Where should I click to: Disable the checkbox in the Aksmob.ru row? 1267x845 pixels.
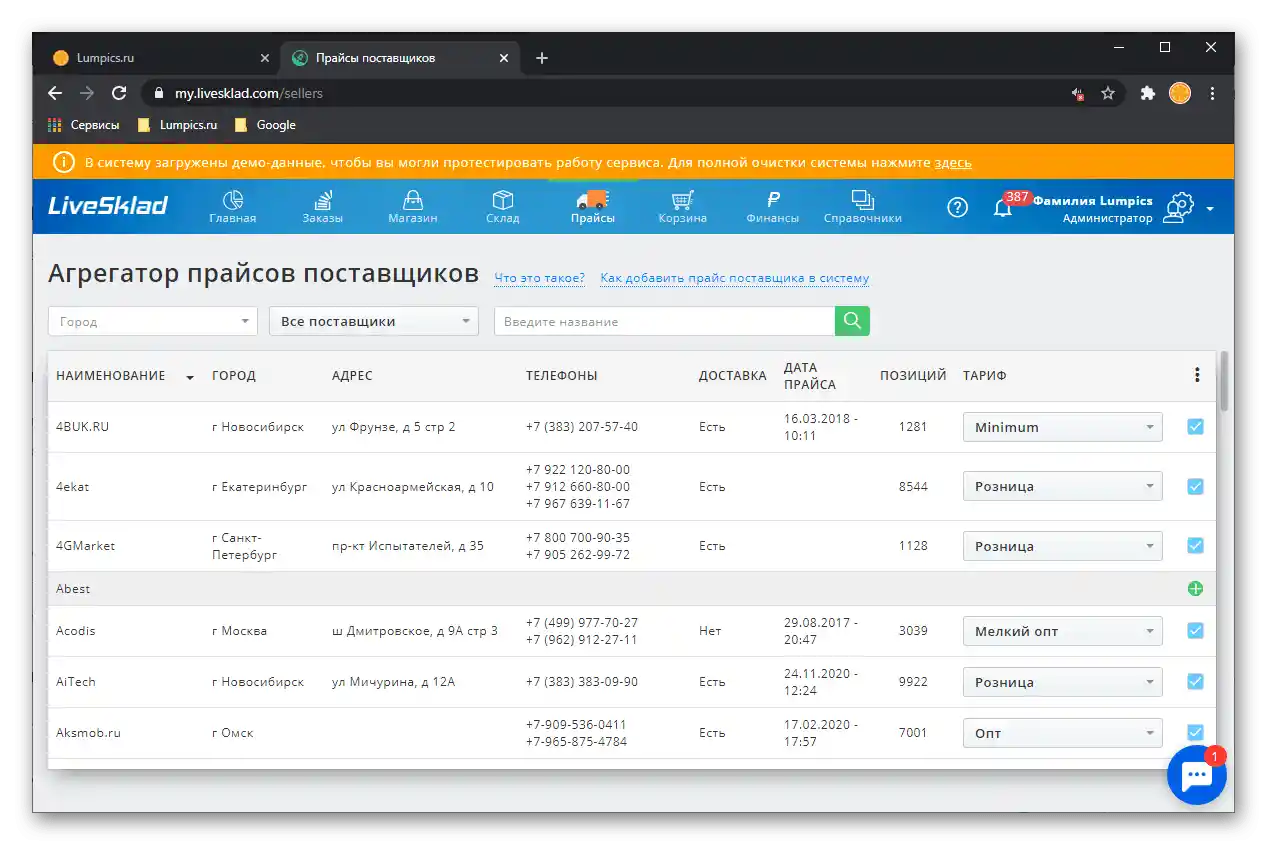point(1195,732)
